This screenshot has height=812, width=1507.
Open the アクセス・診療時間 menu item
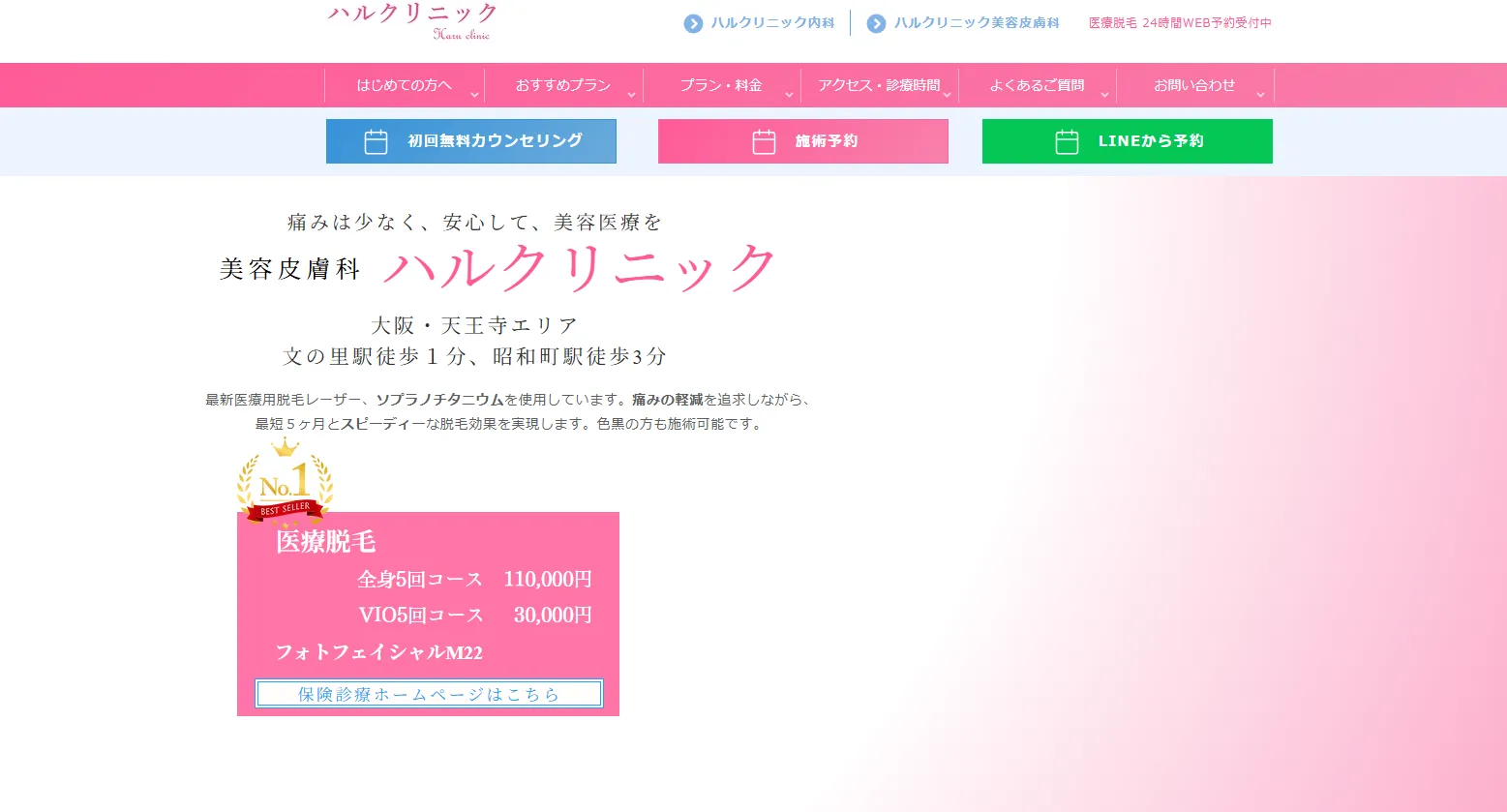point(879,85)
